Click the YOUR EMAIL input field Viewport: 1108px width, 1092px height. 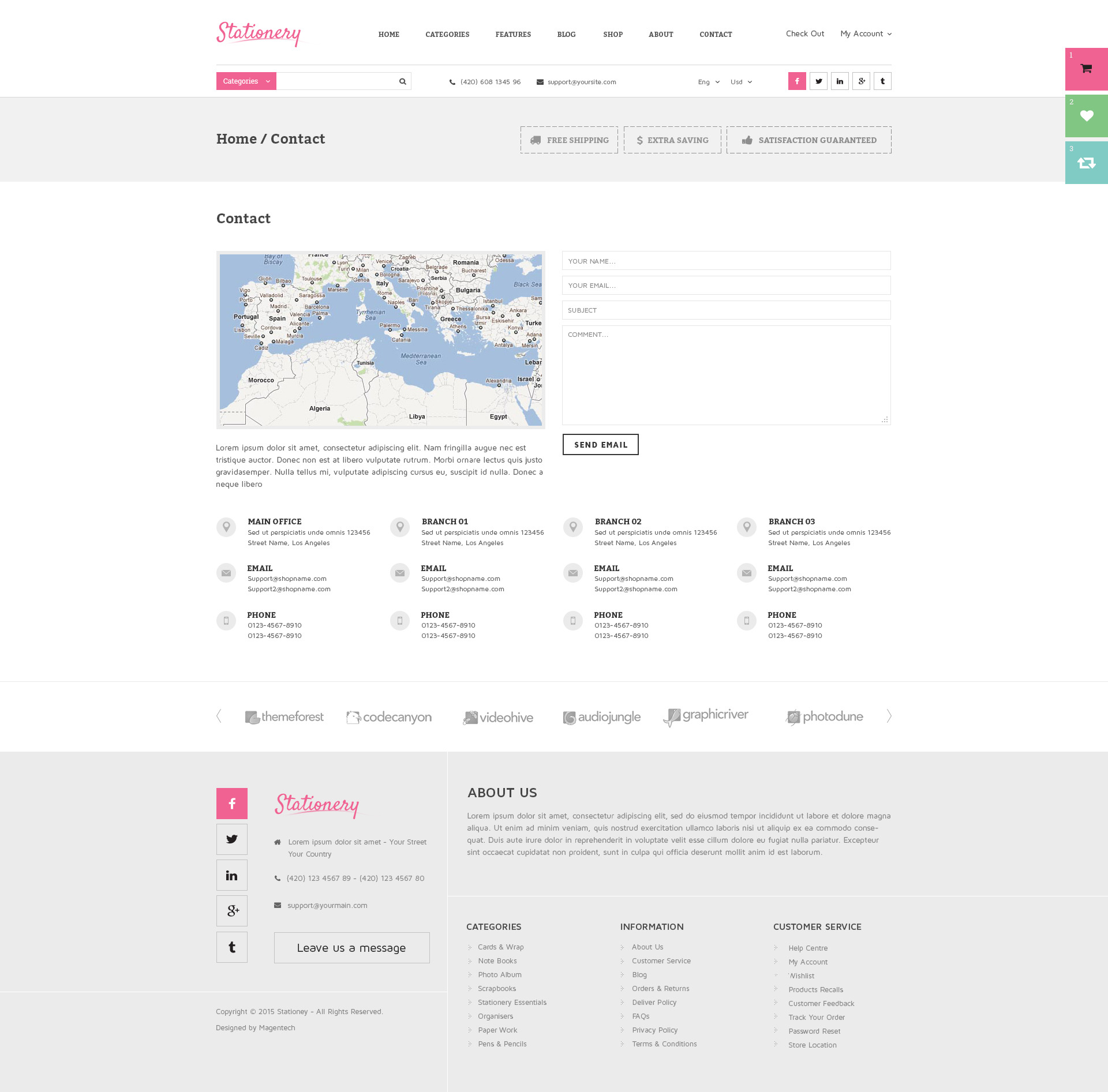(x=726, y=286)
